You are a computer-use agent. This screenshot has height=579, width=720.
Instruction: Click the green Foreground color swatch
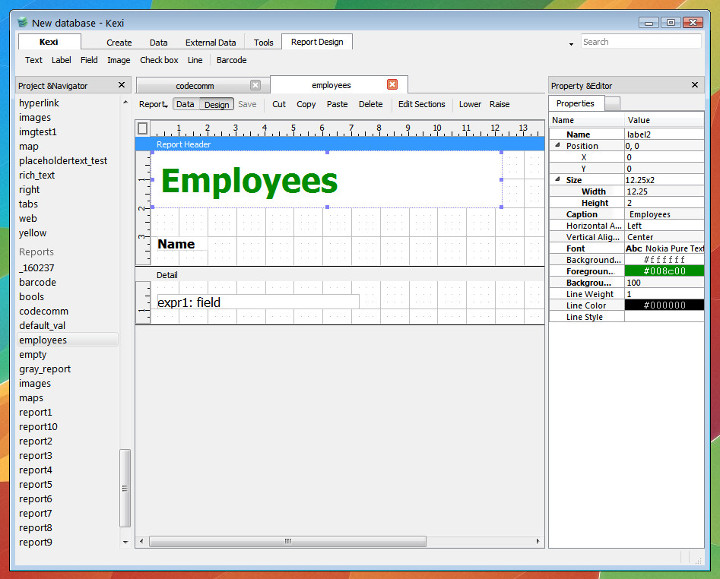pos(664,271)
